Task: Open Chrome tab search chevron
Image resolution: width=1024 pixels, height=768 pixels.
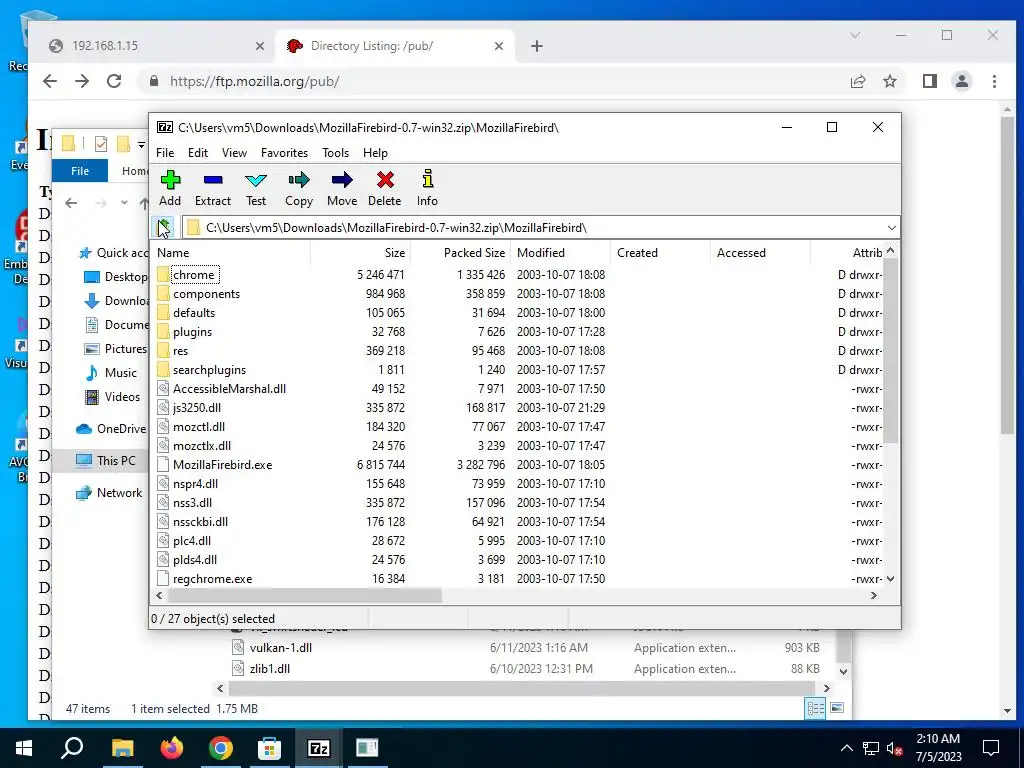Action: [x=854, y=35]
